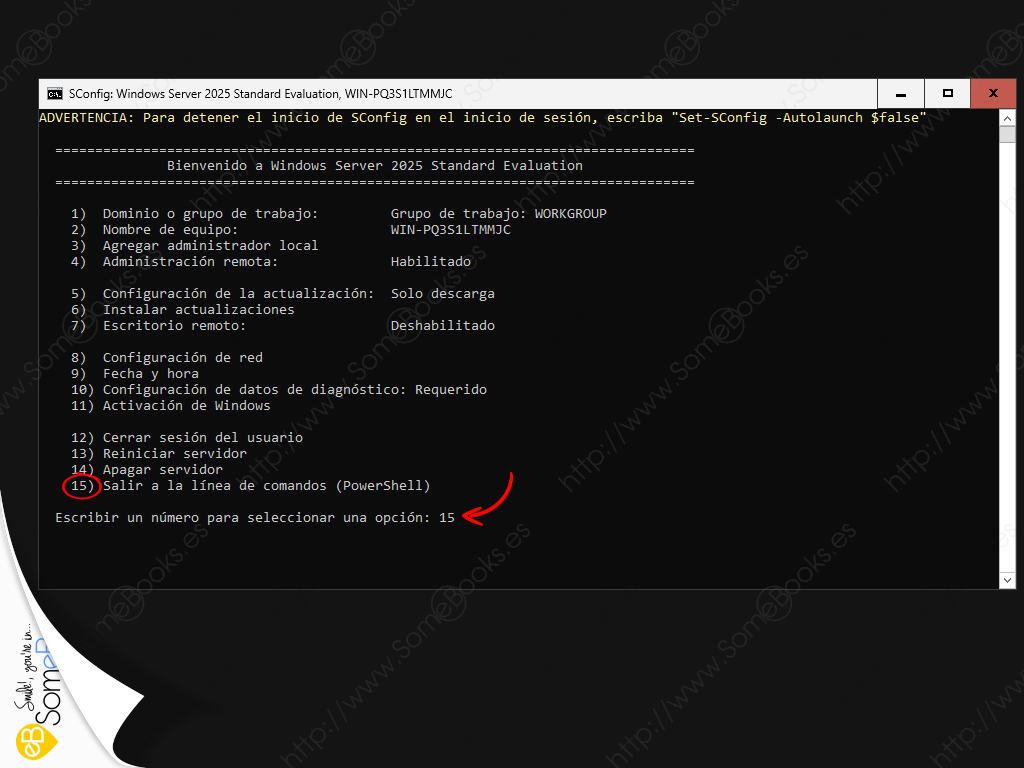Image resolution: width=1024 pixels, height=768 pixels.
Task: Click Salir a la línea de comandos option
Action: (x=266, y=485)
